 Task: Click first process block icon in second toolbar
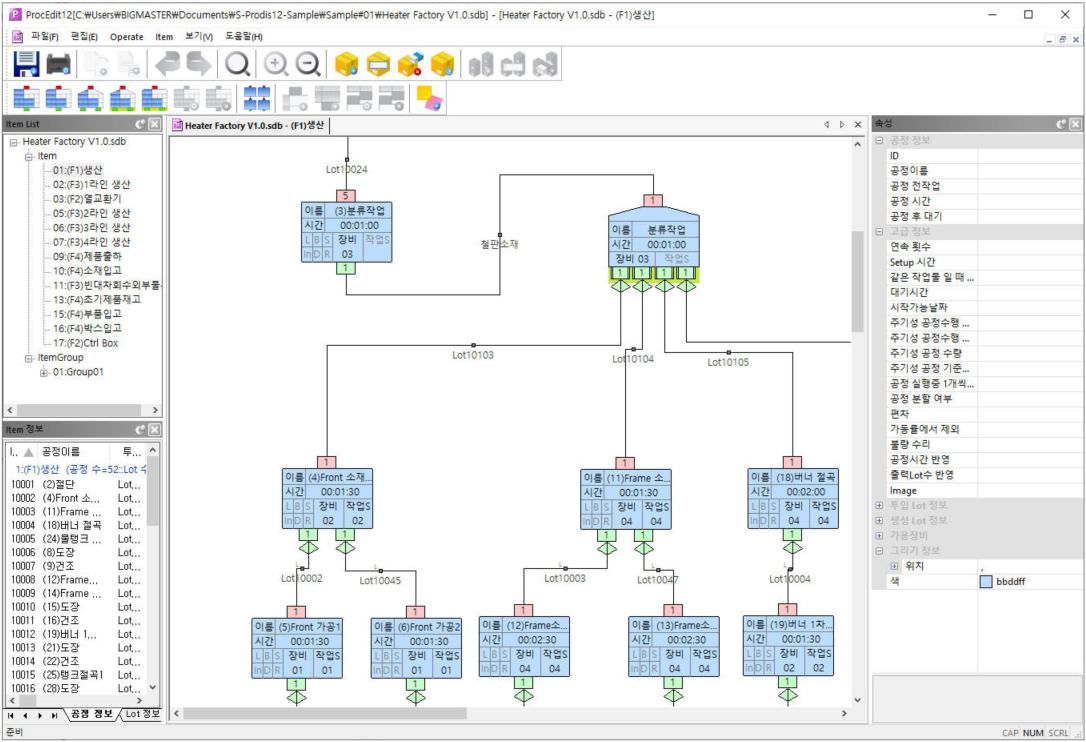(x=25, y=98)
